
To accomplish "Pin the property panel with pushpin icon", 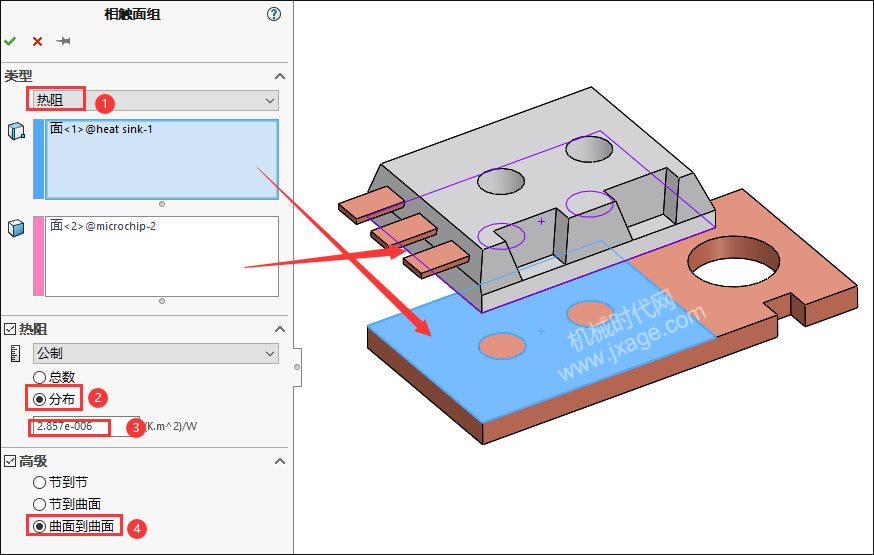I will click(64, 41).
